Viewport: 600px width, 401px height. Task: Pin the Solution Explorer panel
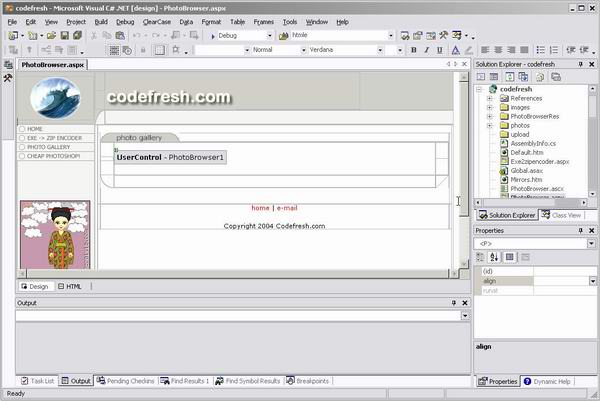click(x=580, y=64)
